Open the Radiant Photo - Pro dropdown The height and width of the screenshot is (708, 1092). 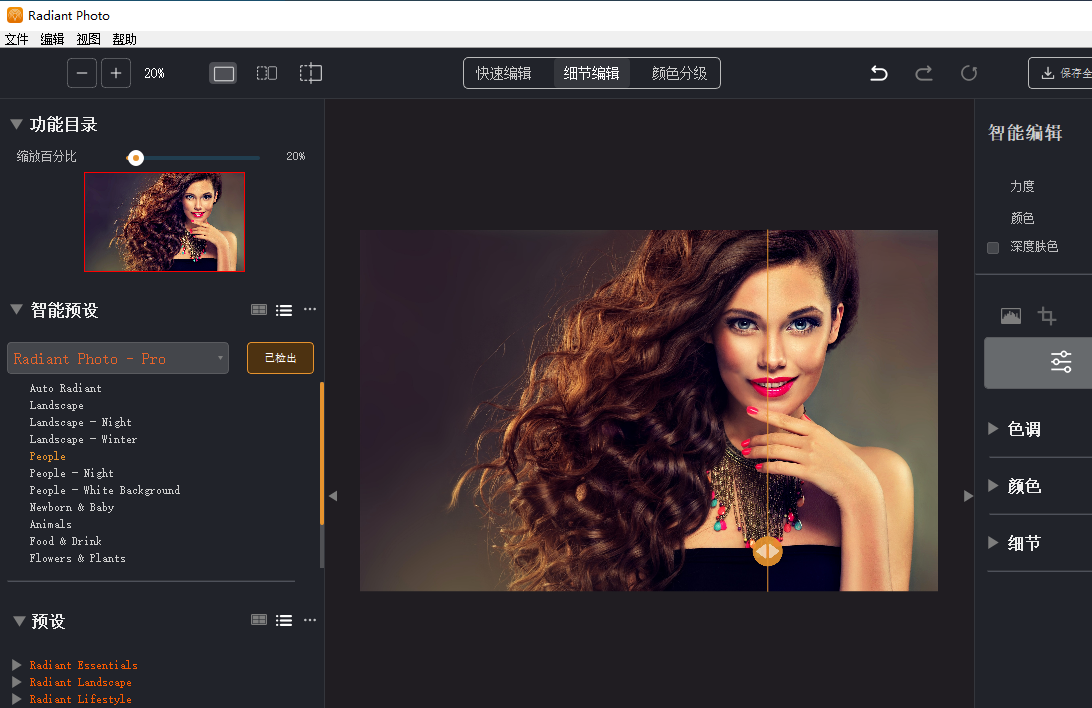(x=118, y=359)
